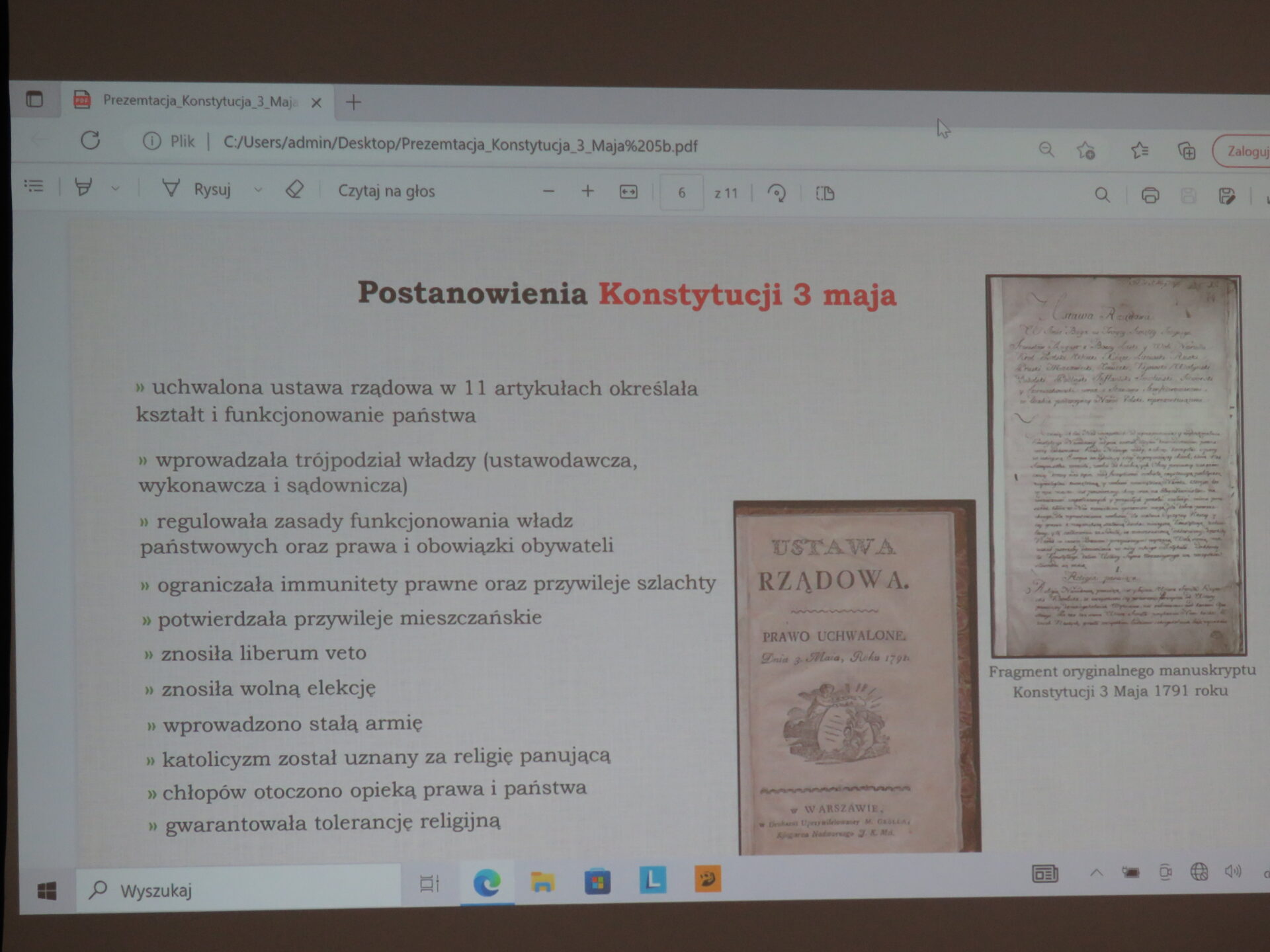The width and height of the screenshot is (1270, 952).
Task: Zoom out with the minus button
Action: pos(548,192)
